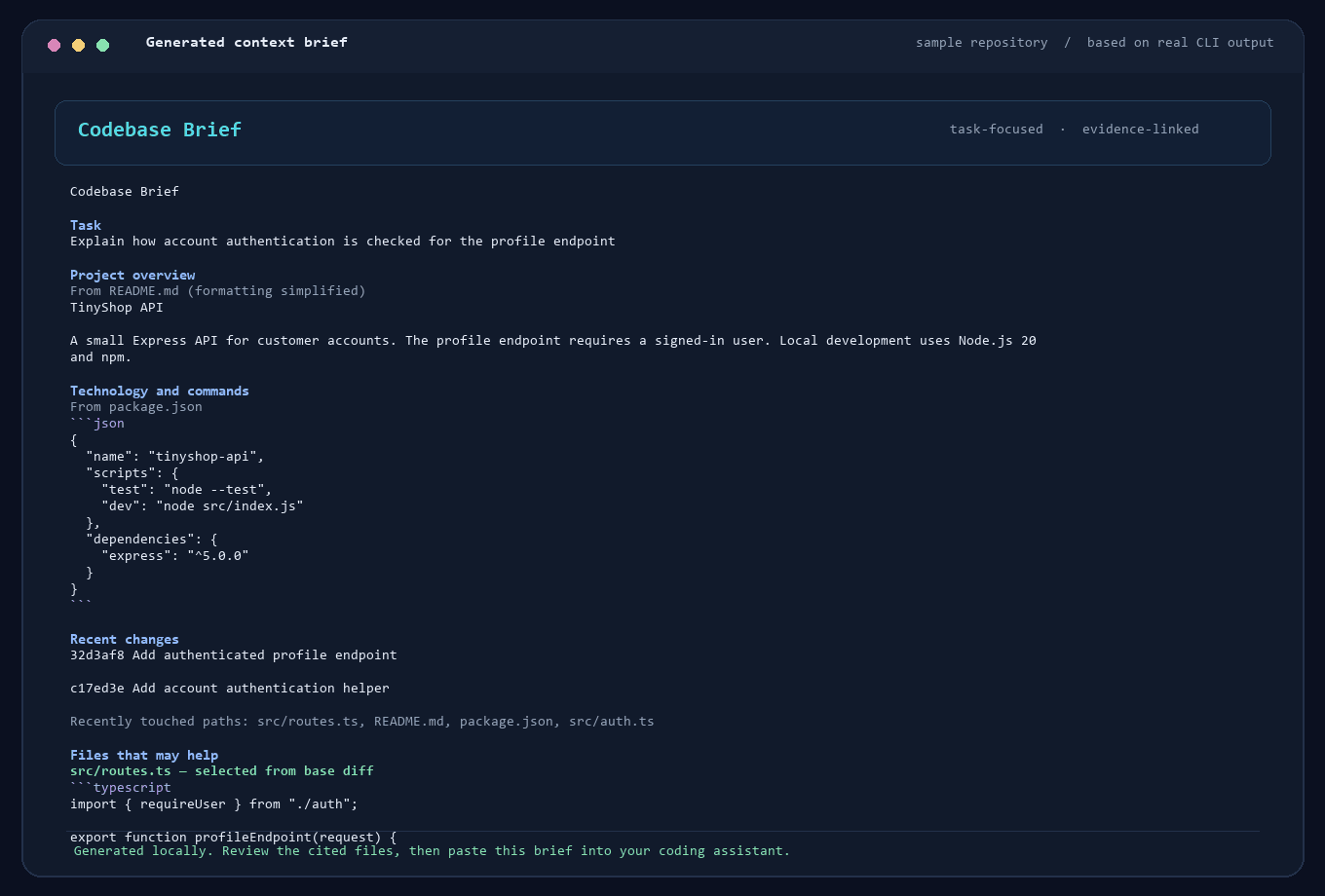Screen dimensions: 1325x896
Task: Click the pink window dot
Action: click(54, 45)
